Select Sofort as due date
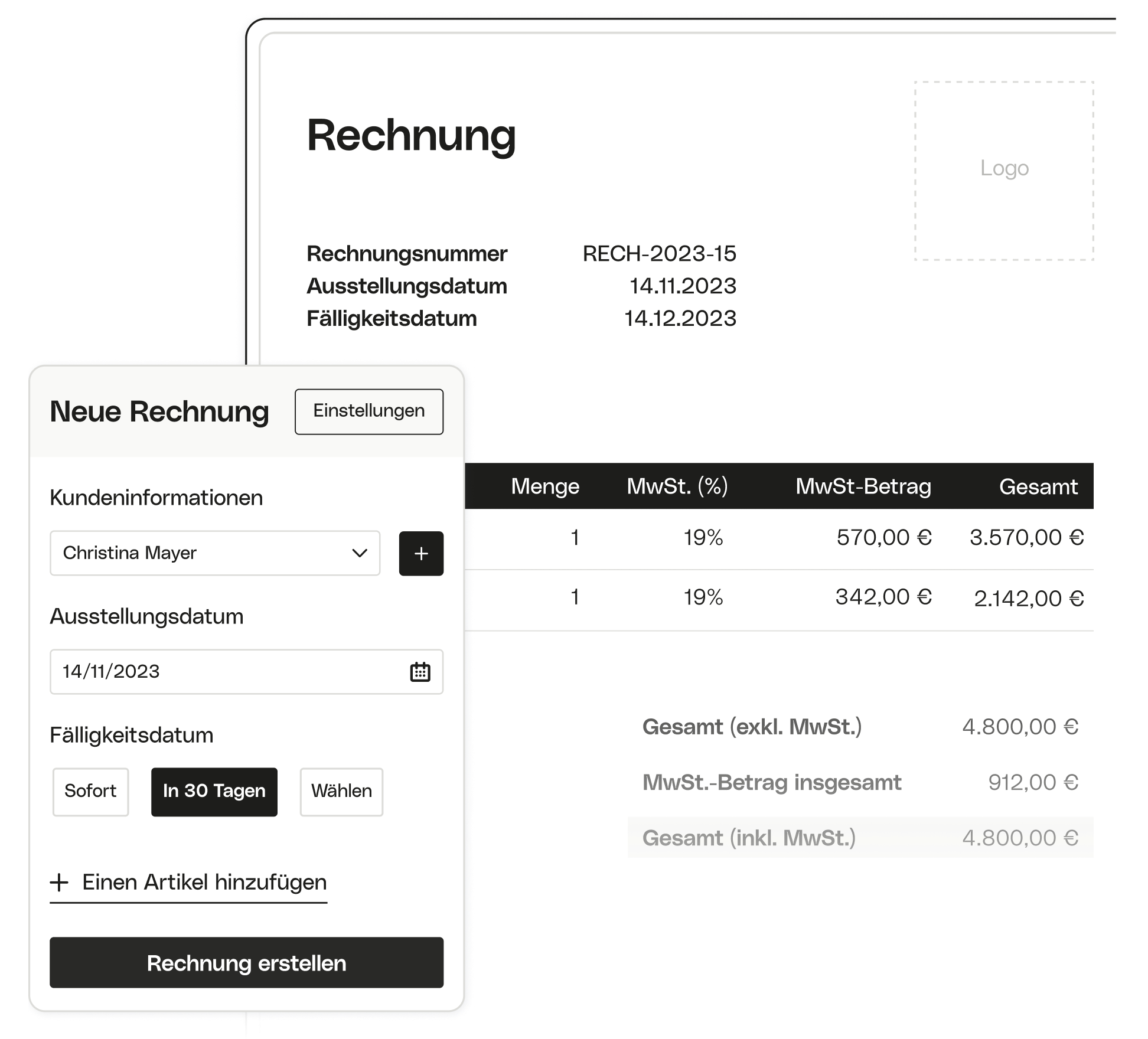1148x1039 pixels. pos(90,792)
